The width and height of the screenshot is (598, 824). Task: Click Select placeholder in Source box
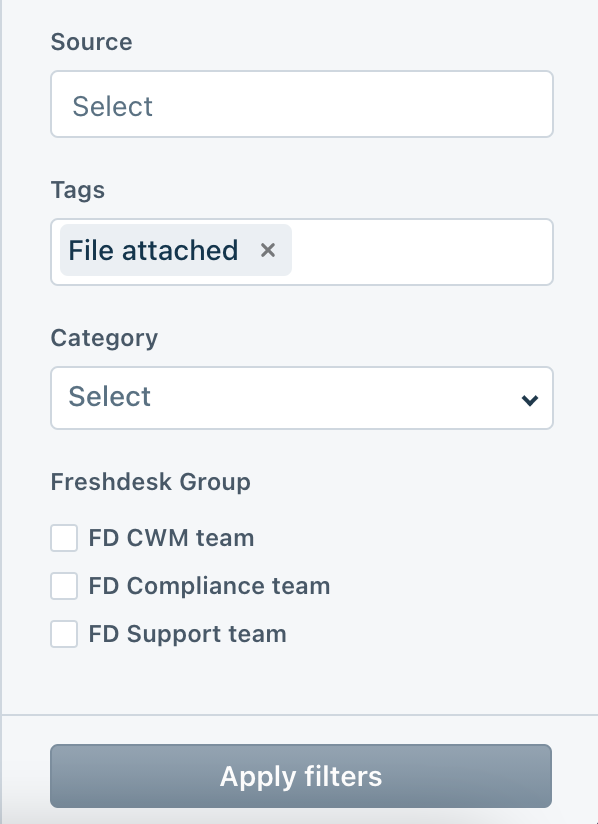[x=112, y=106]
